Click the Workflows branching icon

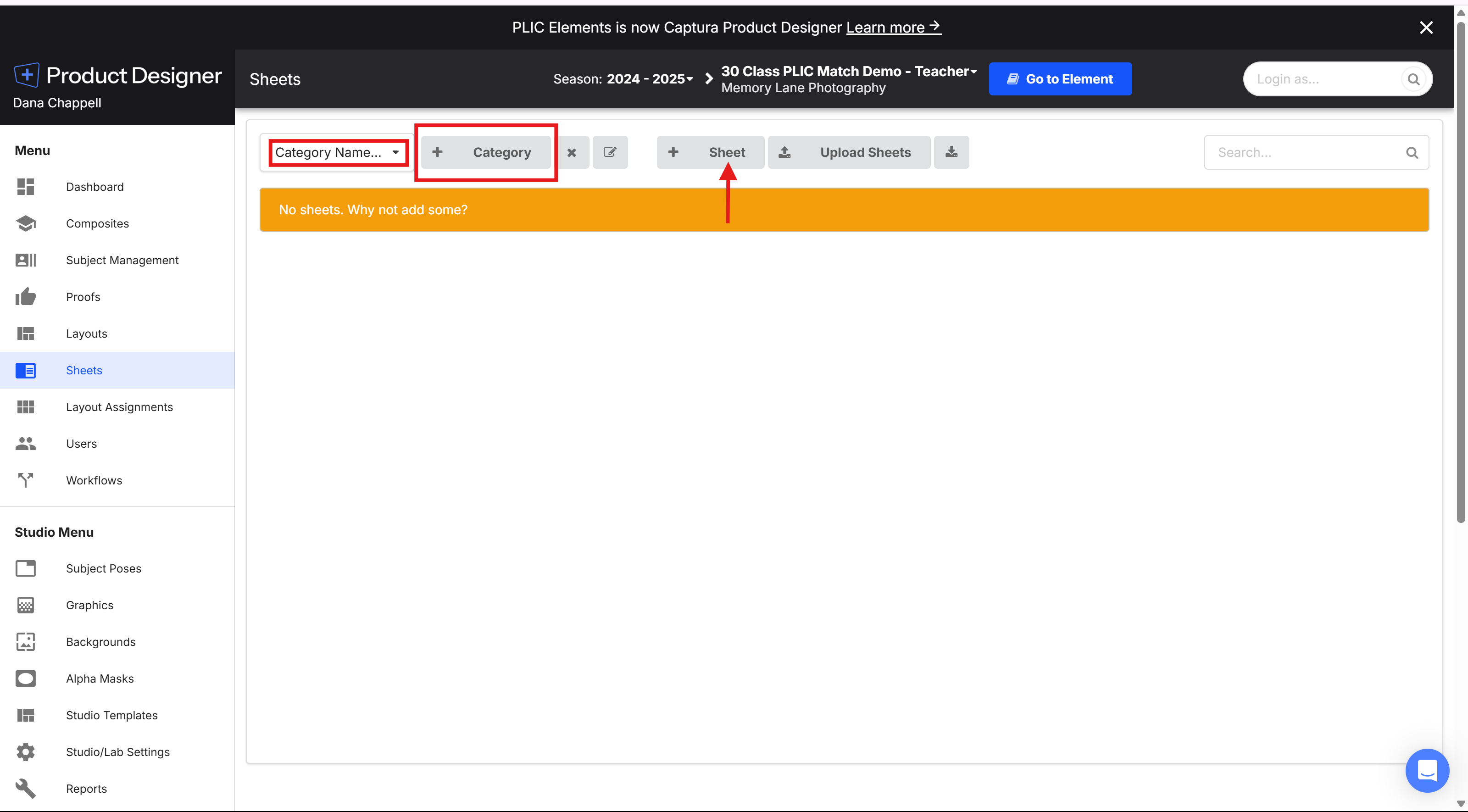click(26, 480)
